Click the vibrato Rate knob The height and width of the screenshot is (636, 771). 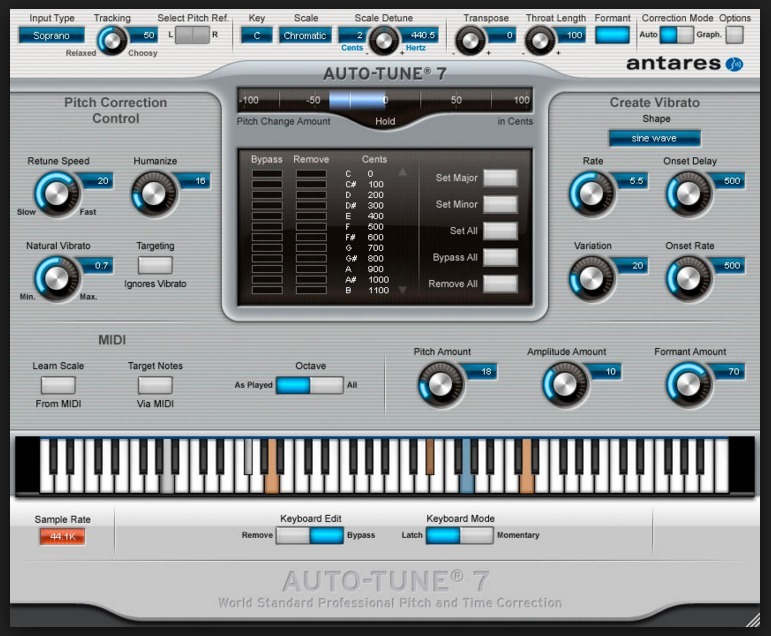pyautogui.click(x=592, y=194)
